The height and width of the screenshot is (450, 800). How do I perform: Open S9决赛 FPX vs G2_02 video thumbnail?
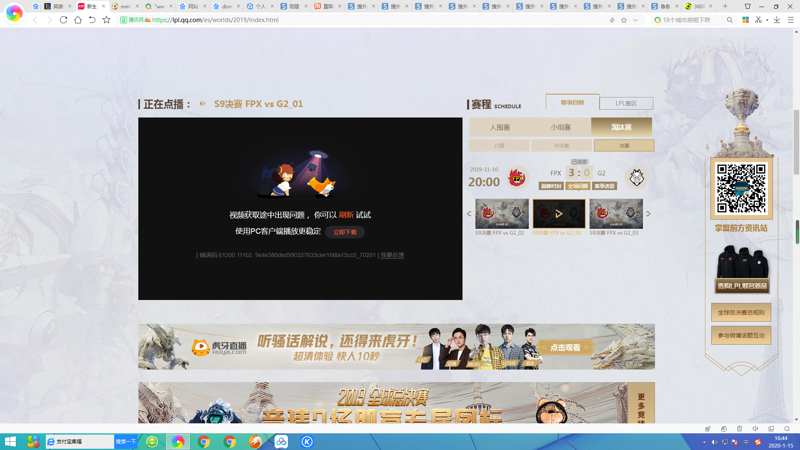tap(502, 214)
